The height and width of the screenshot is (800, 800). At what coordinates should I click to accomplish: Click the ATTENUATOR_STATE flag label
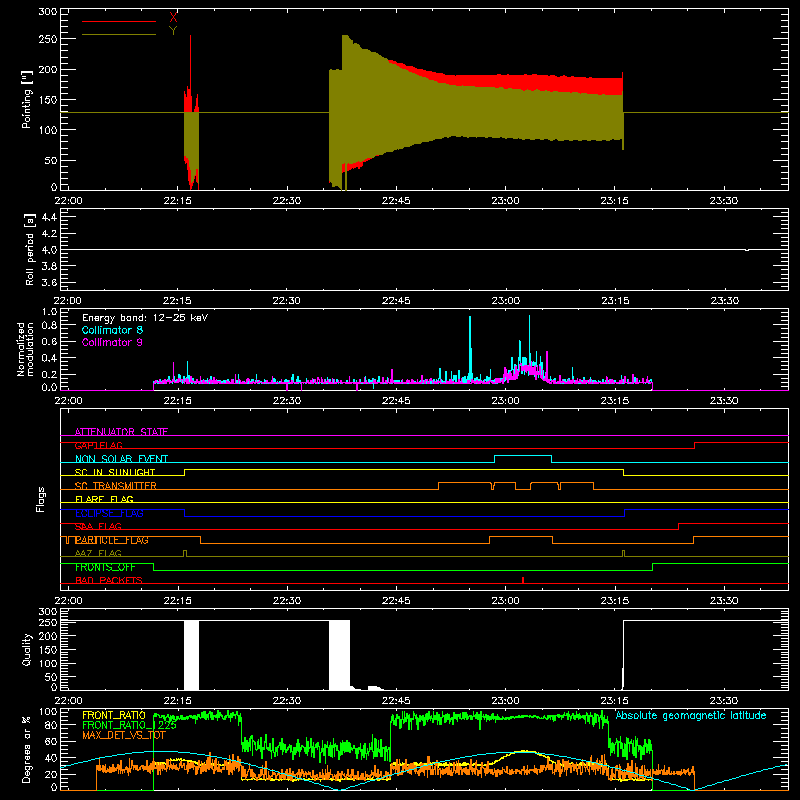[x=121, y=432]
